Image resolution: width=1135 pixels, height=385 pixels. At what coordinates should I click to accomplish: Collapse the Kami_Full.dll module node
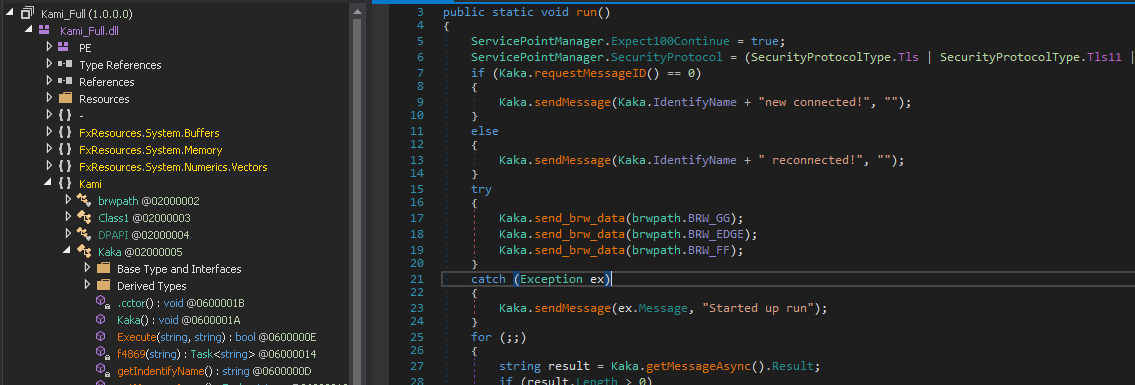[x=29, y=30]
